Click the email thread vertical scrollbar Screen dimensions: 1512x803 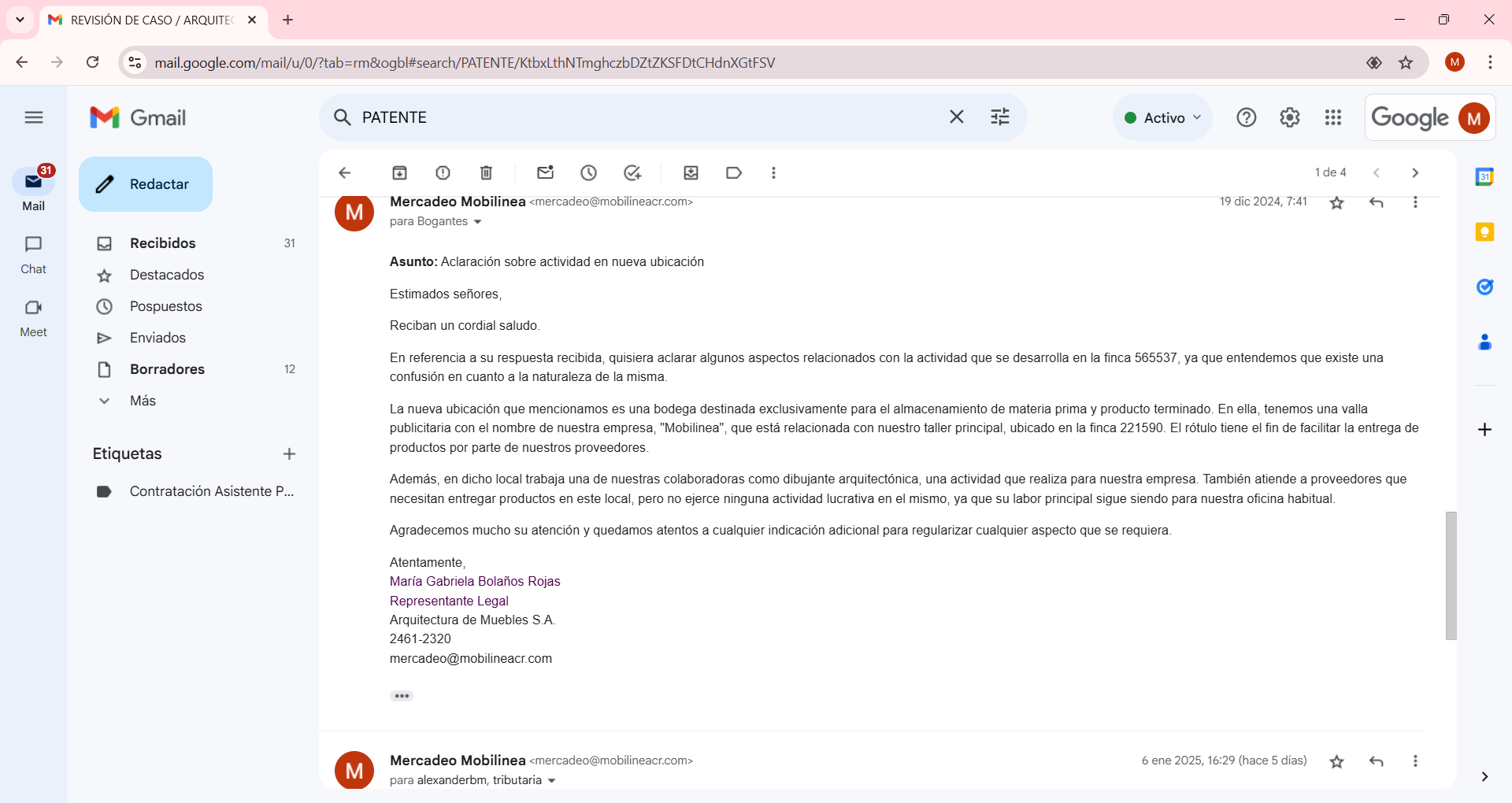click(1451, 575)
